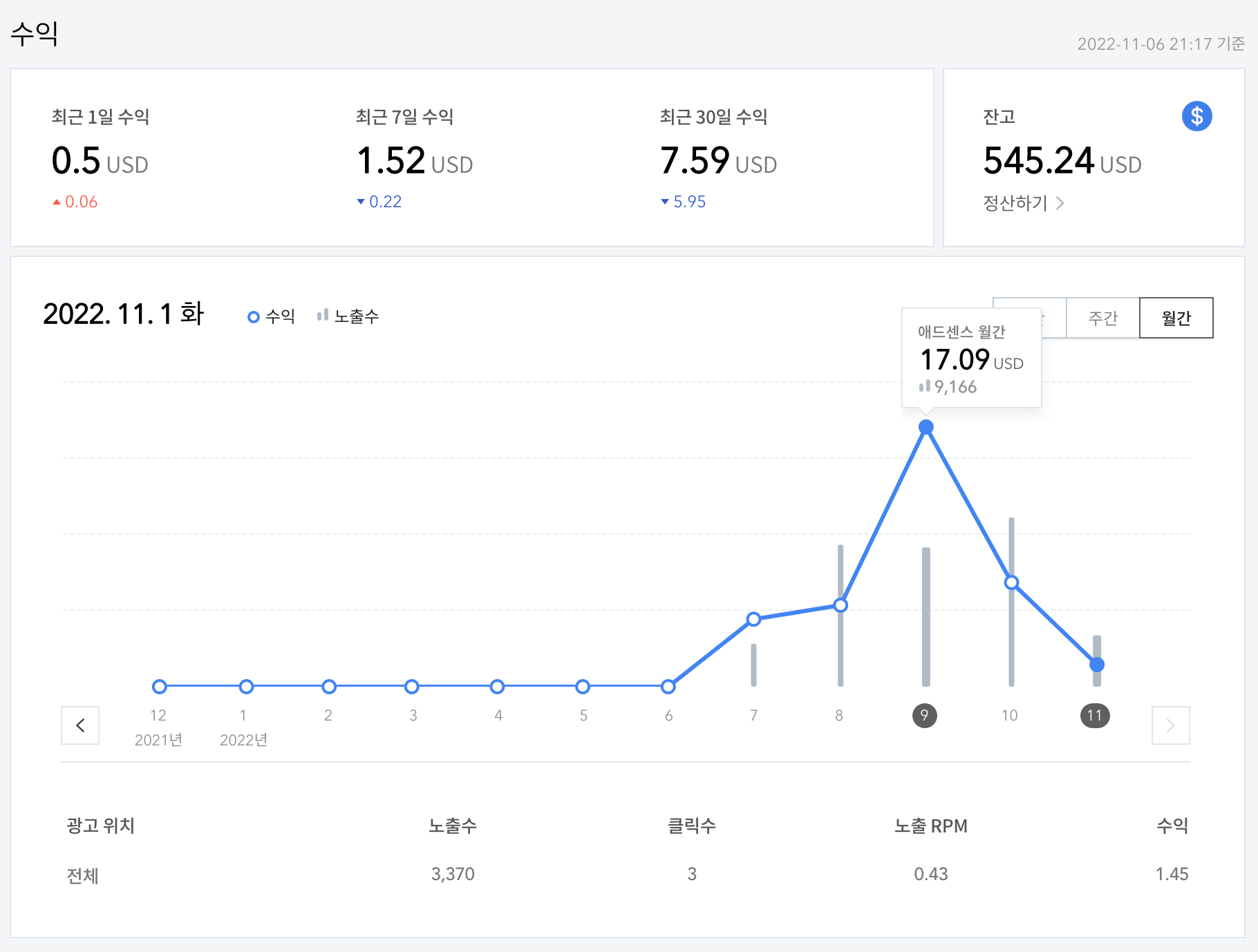This screenshot has width=1258, height=952.
Task: Click the tooltip impressions count 9,166
Action: click(x=948, y=387)
